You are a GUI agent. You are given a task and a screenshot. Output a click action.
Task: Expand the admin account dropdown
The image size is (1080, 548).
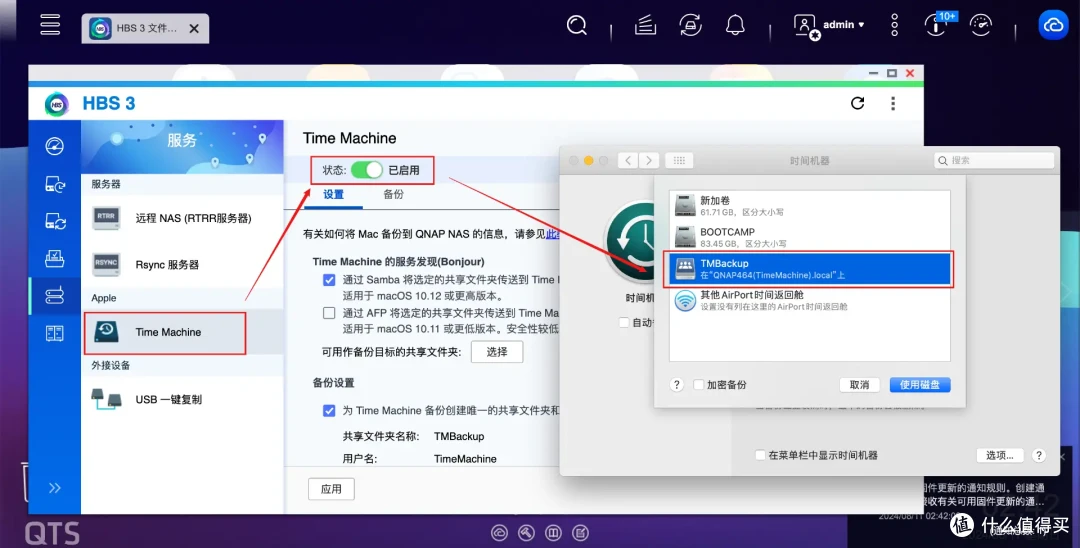(x=844, y=25)
